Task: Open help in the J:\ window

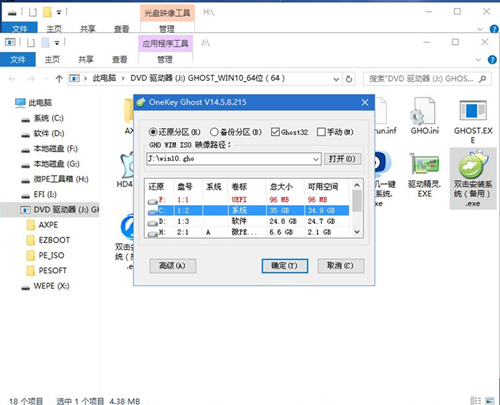Action: tap(492, 60)
